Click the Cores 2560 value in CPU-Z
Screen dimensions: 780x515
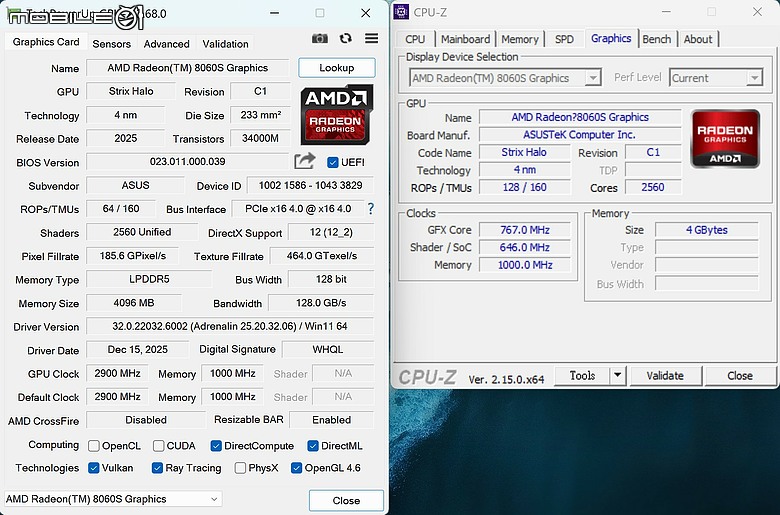click(653, 187)
